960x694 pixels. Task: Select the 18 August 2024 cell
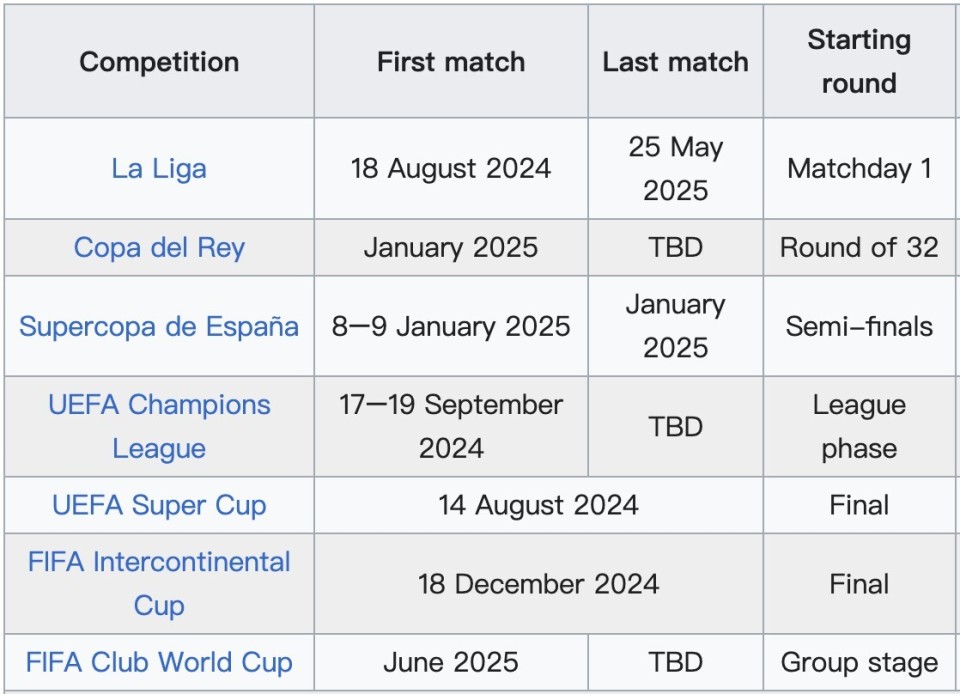pos(451,168)
